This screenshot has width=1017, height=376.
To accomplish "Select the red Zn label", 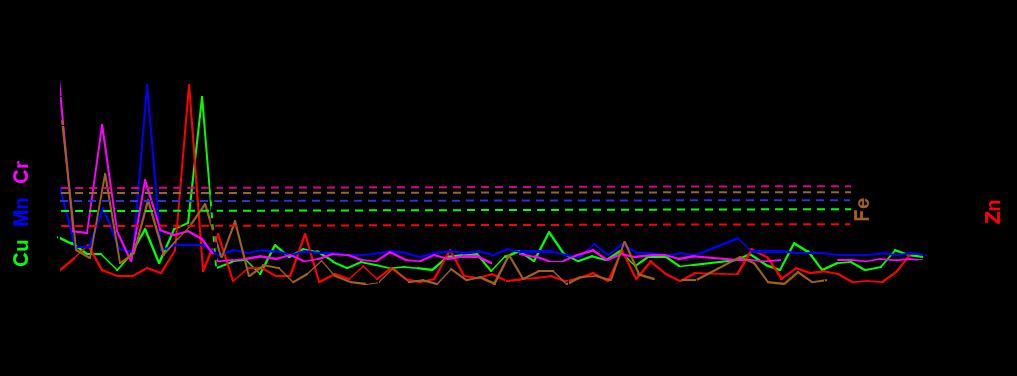I will (x=992, y=211).
